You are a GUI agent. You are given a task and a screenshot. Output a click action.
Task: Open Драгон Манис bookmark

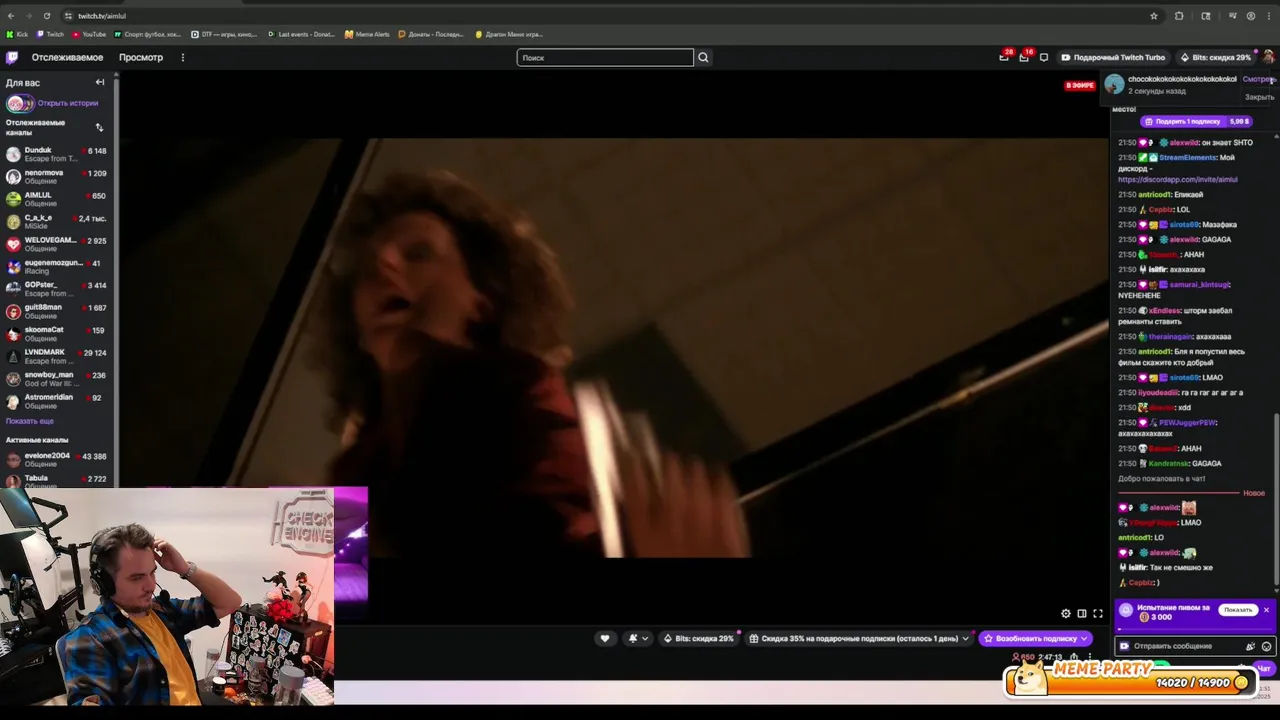click(508, 34)
